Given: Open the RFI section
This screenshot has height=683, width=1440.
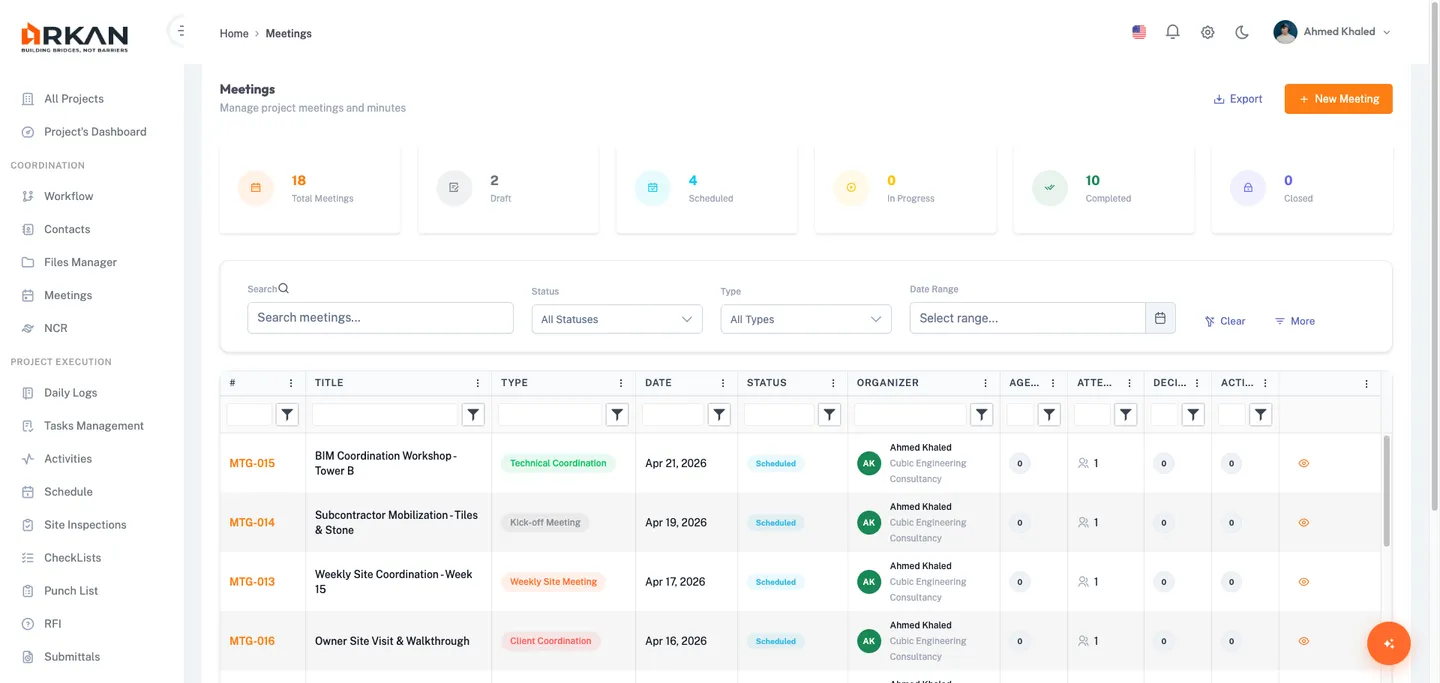Looking at the screenshot, I should (x=56, y=623).
